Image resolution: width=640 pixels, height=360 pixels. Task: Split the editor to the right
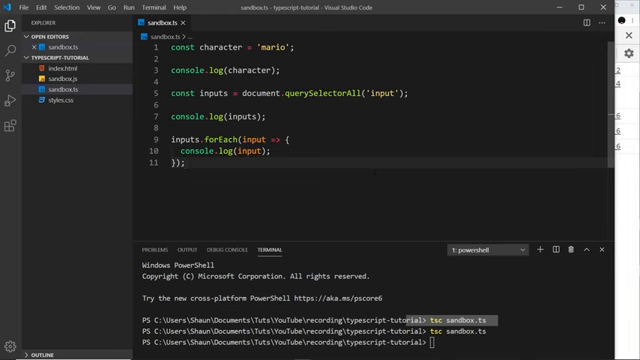[x=587, y=23]
